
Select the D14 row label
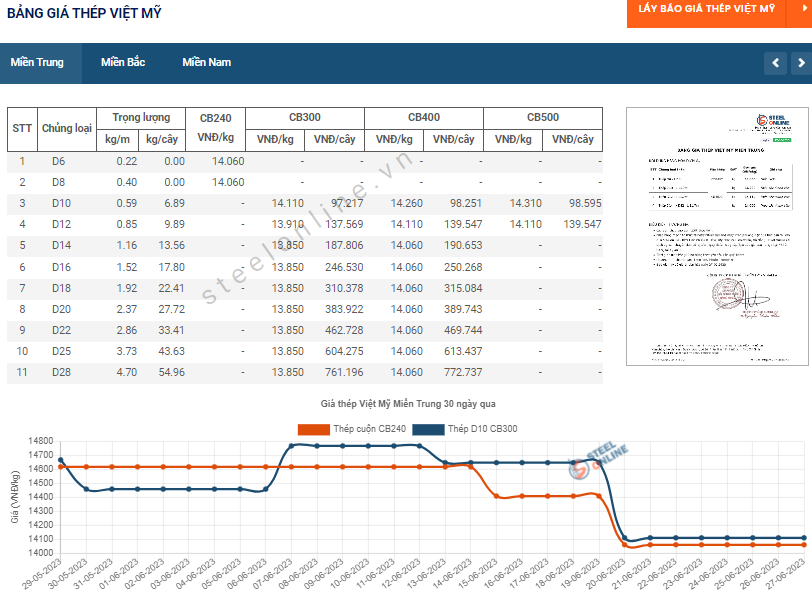[x=61, y=245]
